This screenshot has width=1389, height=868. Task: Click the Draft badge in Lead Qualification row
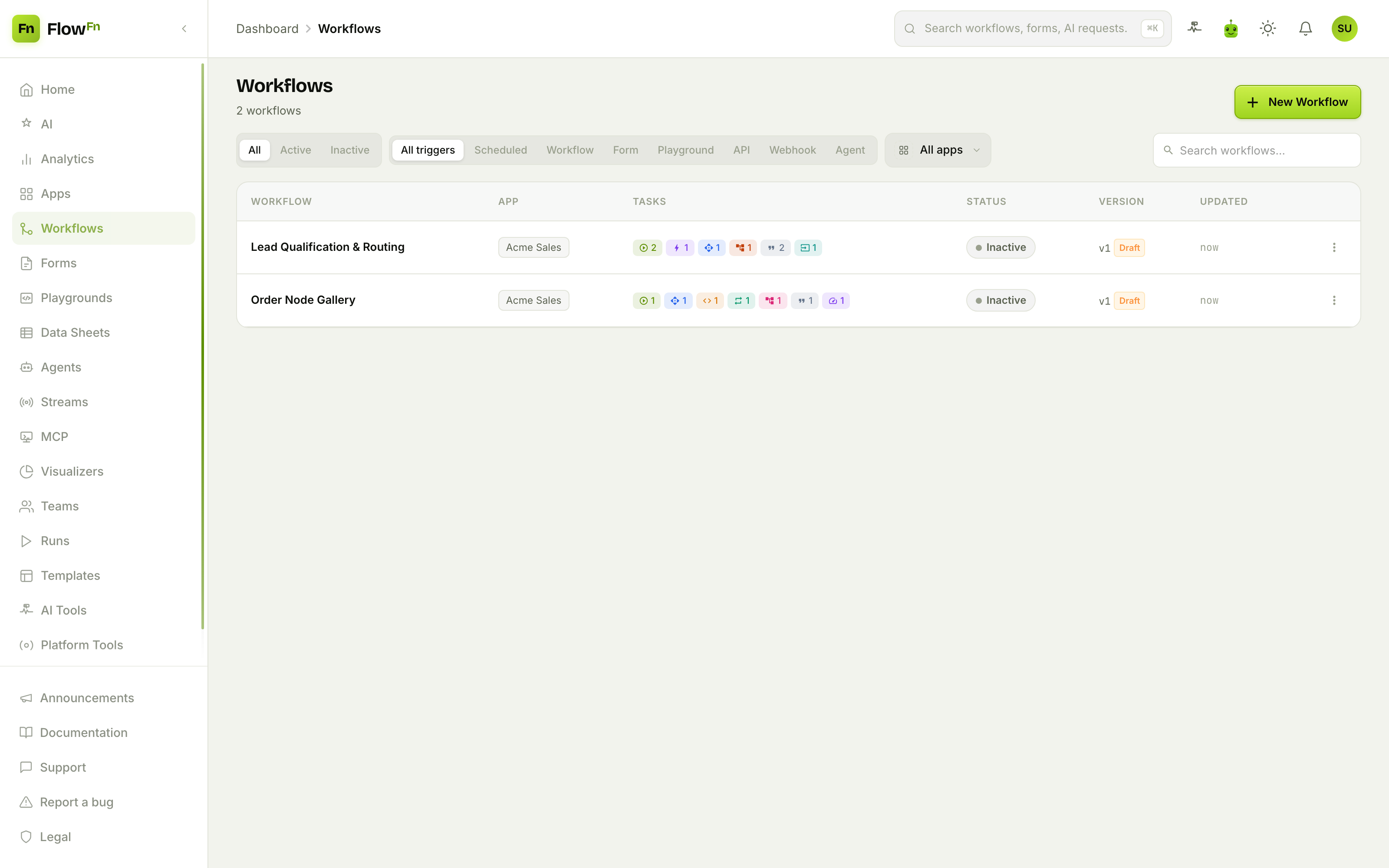[x=1129, y=248]
